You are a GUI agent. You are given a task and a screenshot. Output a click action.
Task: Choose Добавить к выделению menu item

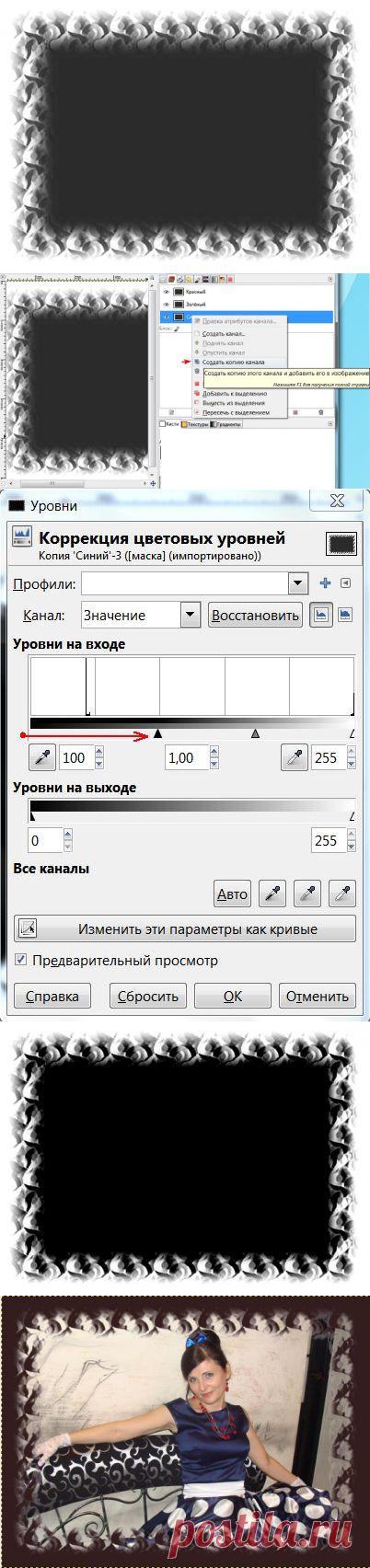(x=235, y=393)
